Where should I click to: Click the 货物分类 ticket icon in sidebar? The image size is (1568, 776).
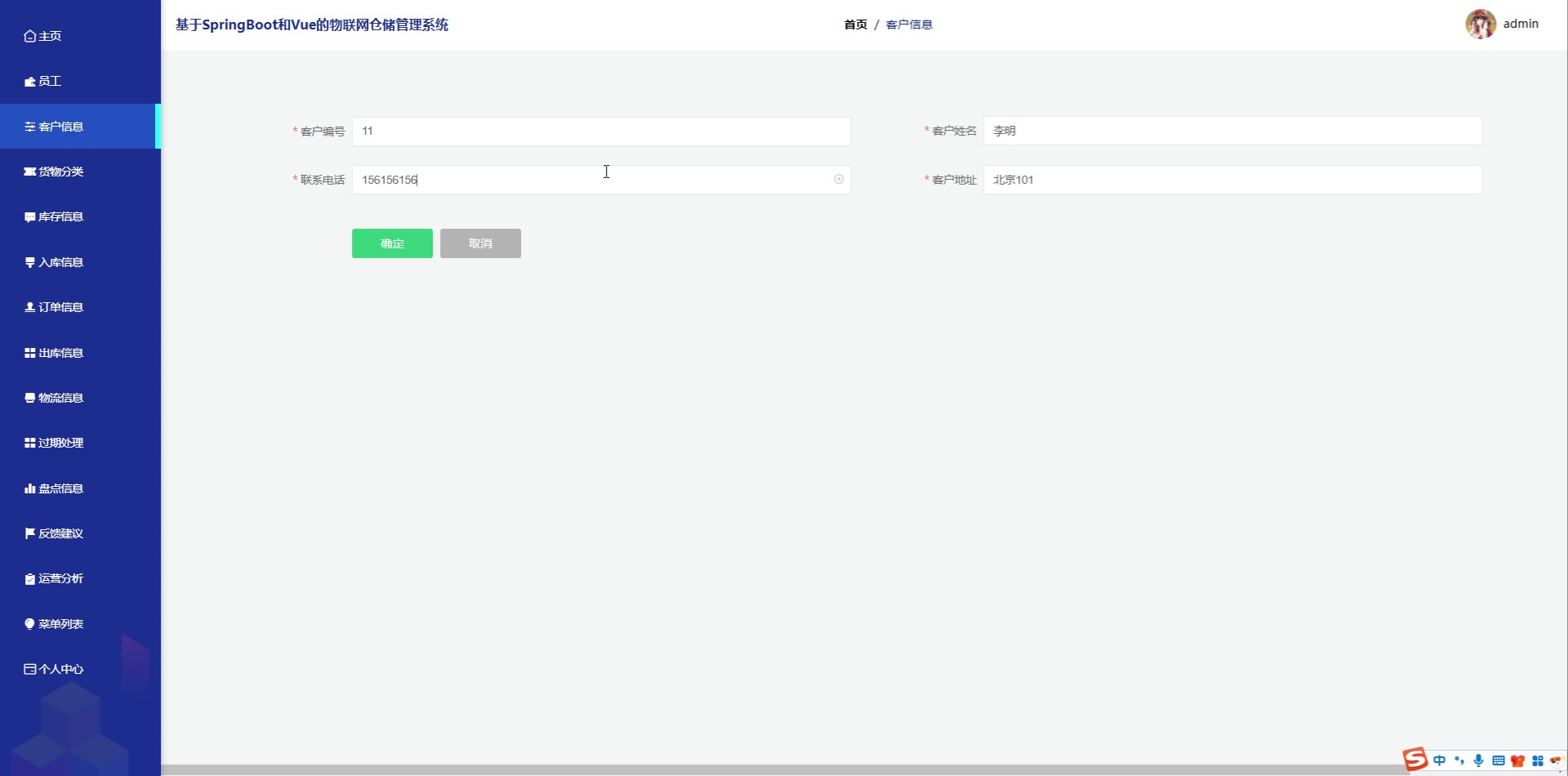coord(30,172)
